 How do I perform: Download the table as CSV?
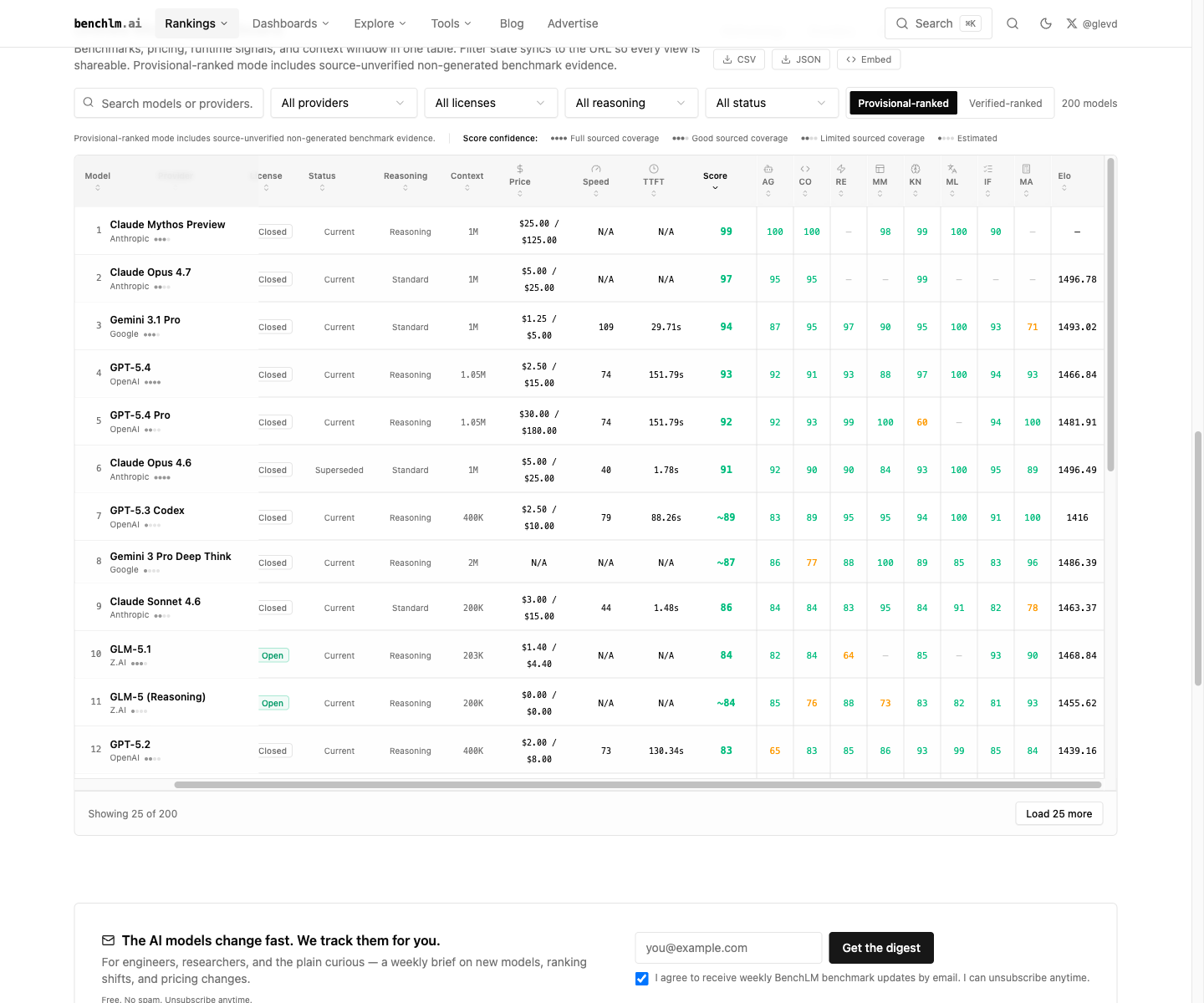[x=739, y=59]
